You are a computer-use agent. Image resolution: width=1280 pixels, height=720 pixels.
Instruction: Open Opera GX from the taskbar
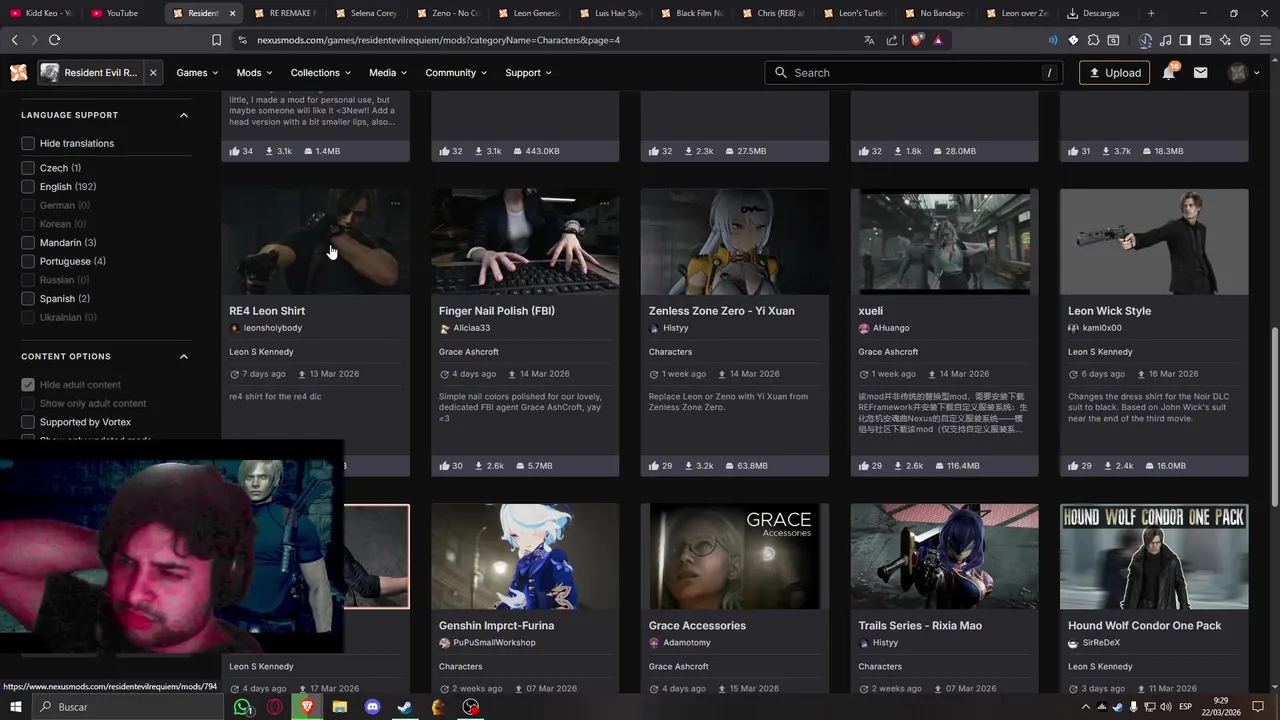[x=275, y=707]
